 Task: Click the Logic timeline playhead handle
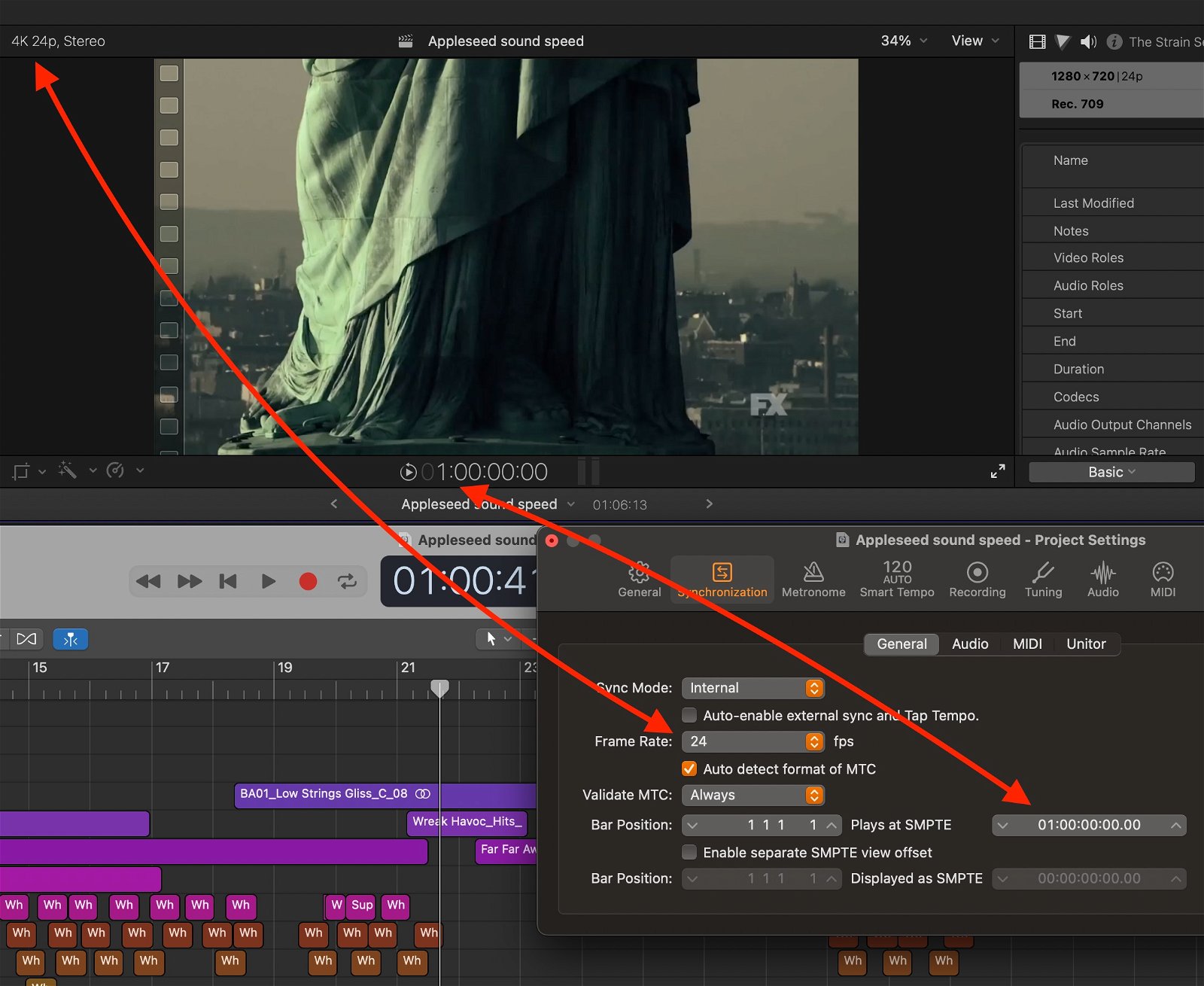point(439,687)
